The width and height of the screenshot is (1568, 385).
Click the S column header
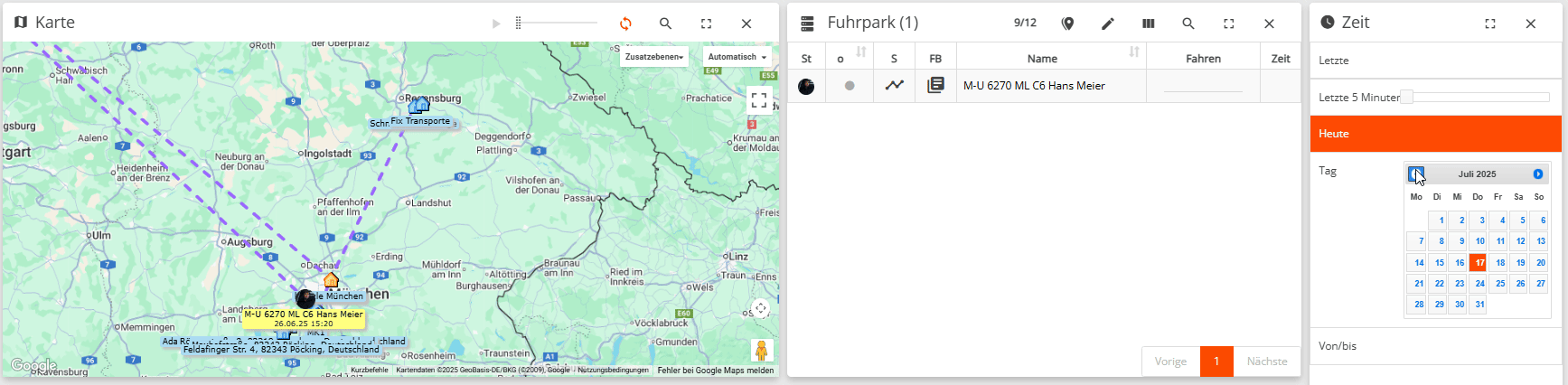894,59
